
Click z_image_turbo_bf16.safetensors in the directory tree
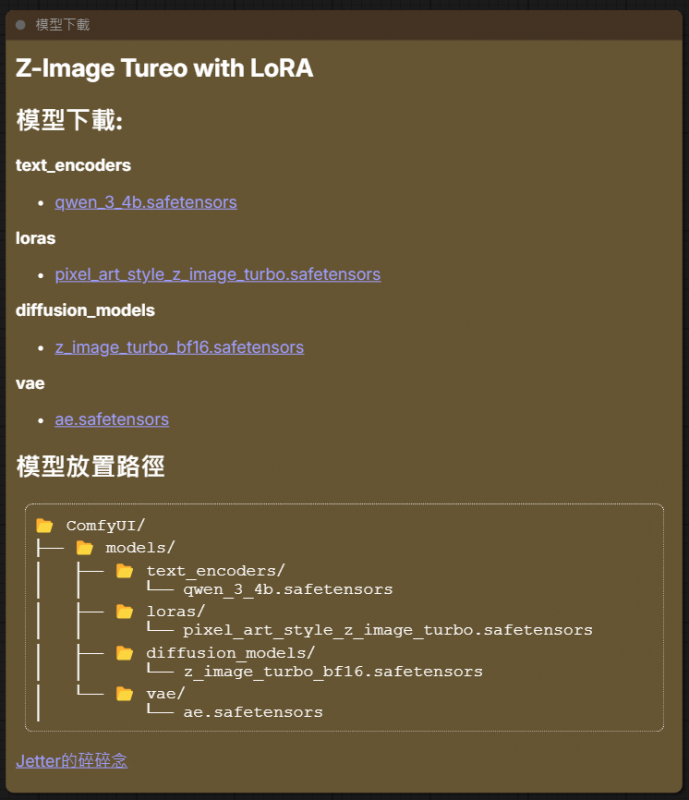pos(333,672)
